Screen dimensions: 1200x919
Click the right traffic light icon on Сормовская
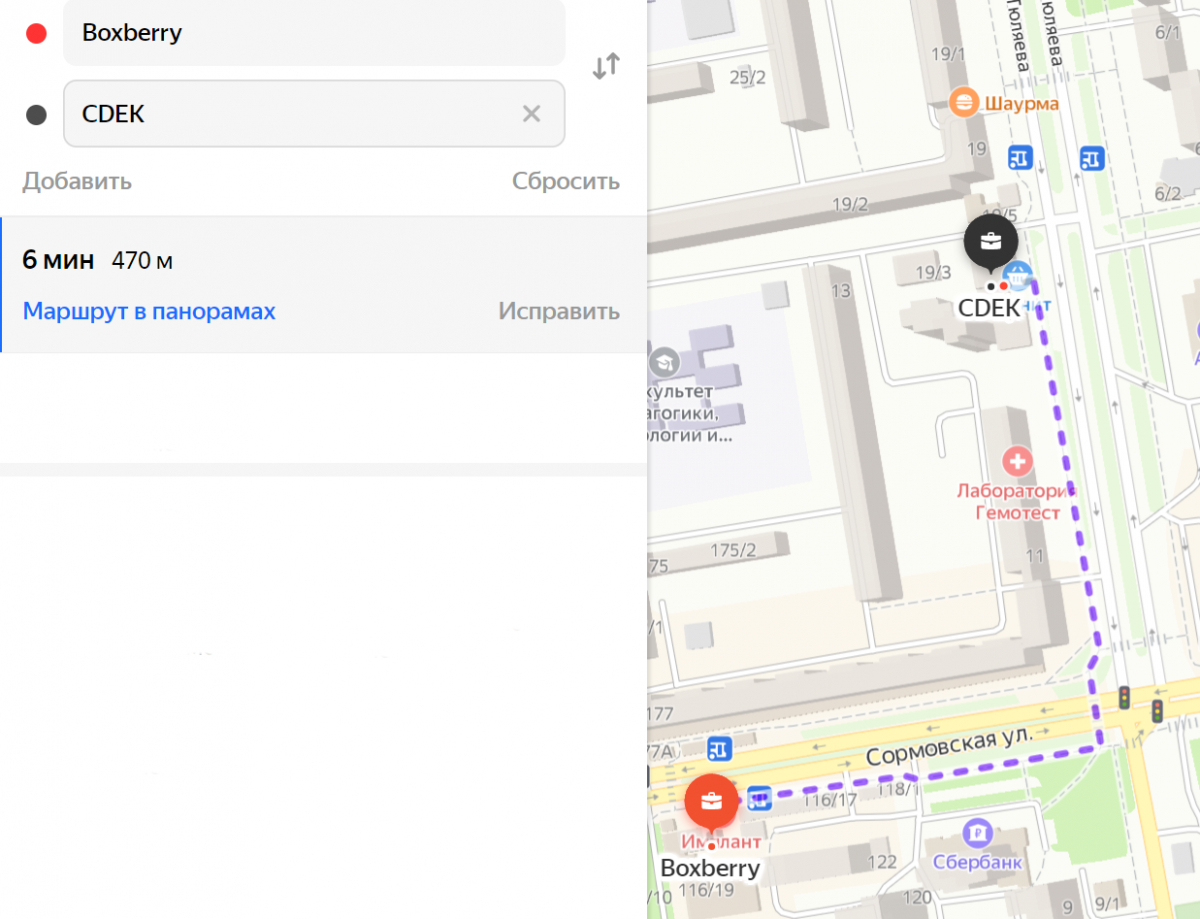pos(1158,711)
